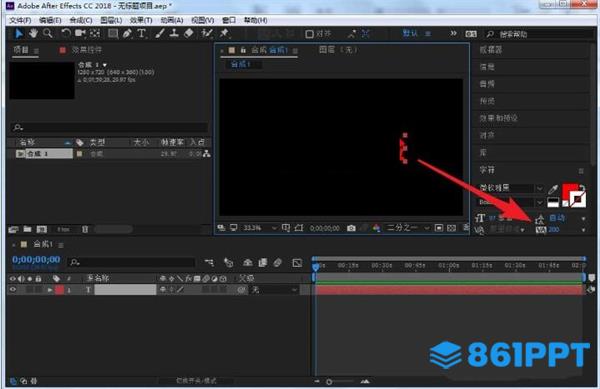Hide text layer 1 with eye toggle
This screenshot has height=389, width=600.
tap(13, 290)
